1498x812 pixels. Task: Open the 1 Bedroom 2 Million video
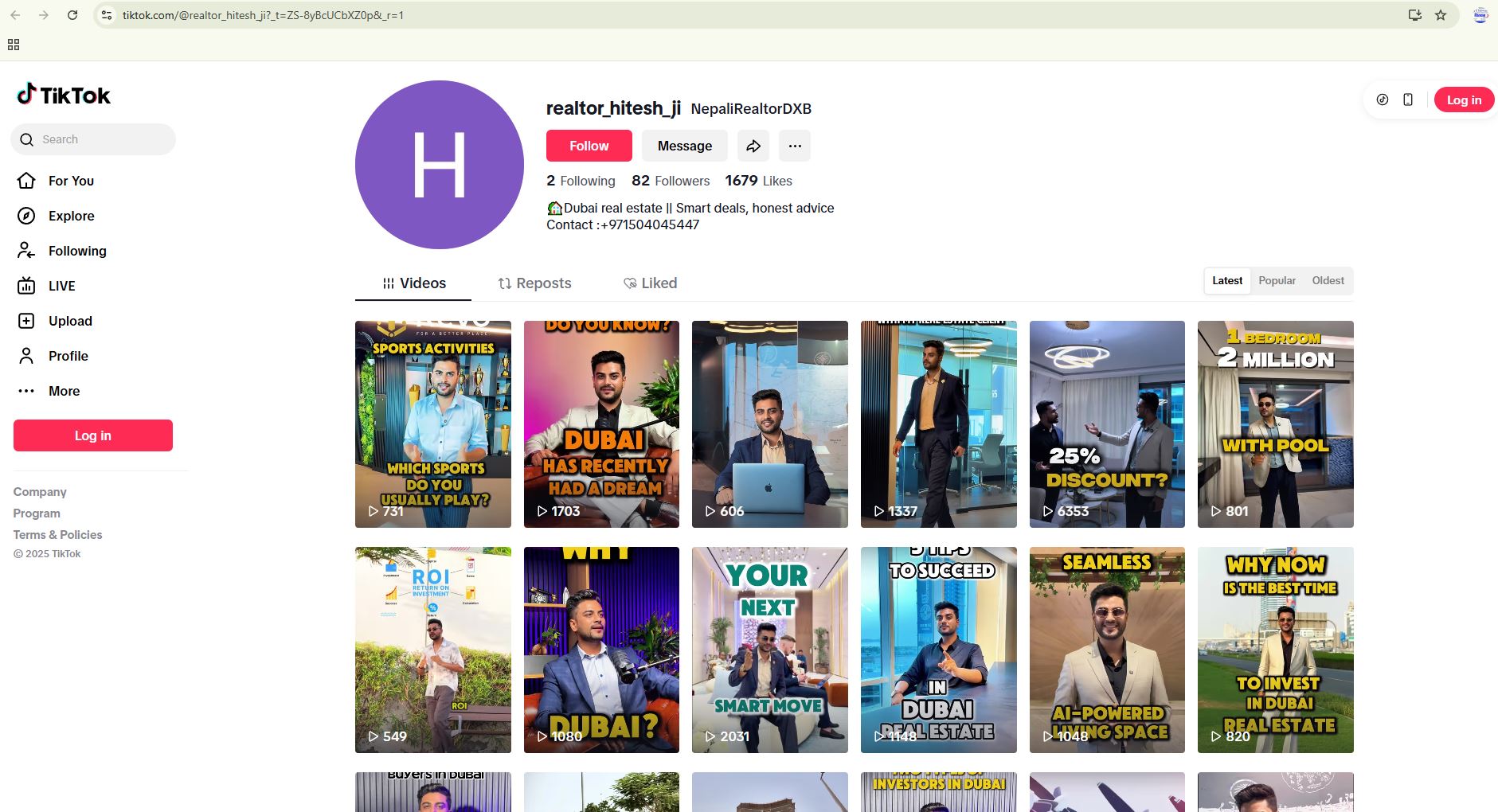pyautogui.click(x=1276, y=424)
